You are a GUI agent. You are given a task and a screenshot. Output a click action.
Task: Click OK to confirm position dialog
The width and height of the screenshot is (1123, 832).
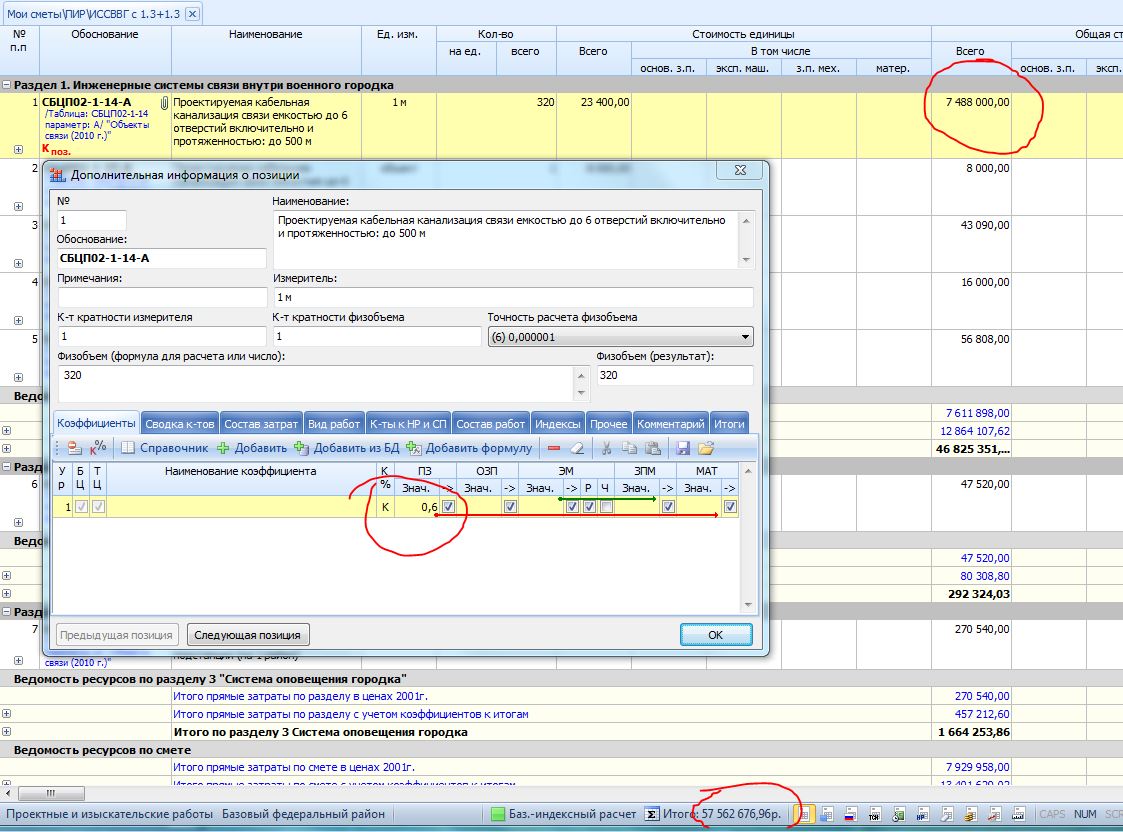pos(715,635)
